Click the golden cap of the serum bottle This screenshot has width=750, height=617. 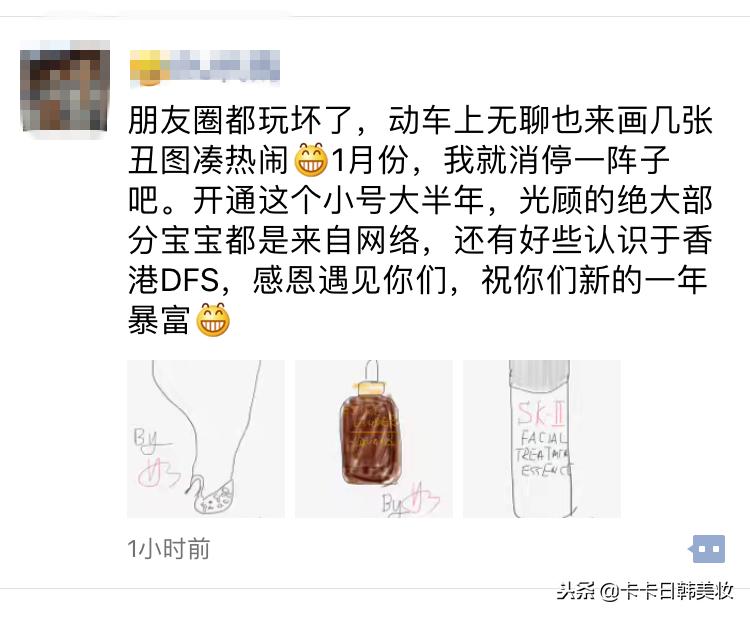371,387
